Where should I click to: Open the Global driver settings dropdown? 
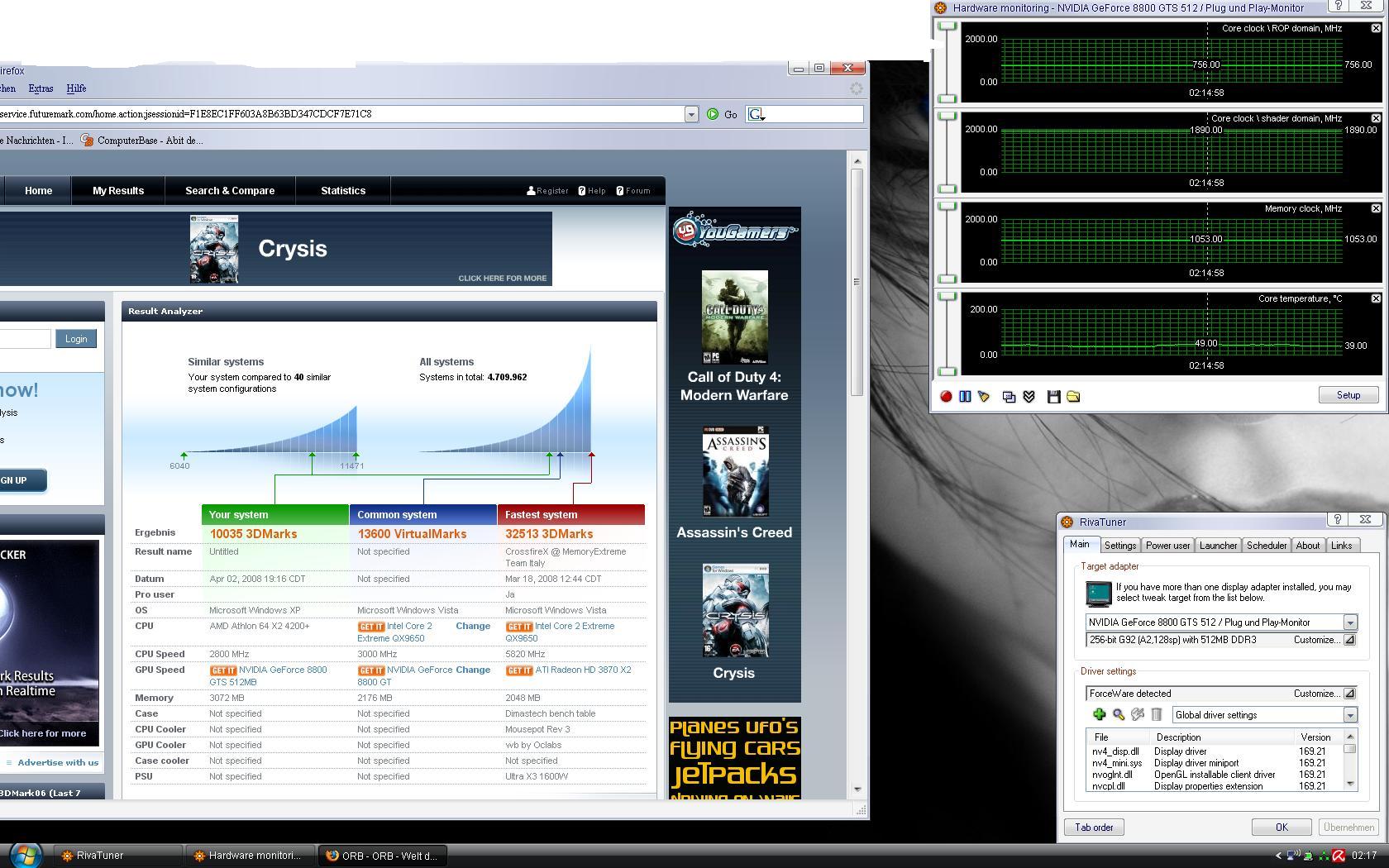click(x=1350, y=715)
